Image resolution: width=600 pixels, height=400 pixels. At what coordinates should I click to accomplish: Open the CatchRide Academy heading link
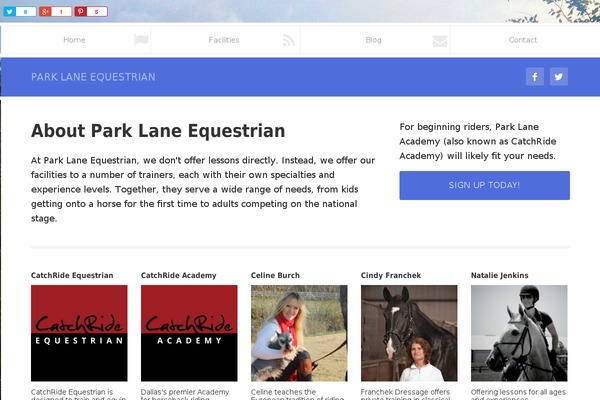pyautogui.click(x=179, y=275)
